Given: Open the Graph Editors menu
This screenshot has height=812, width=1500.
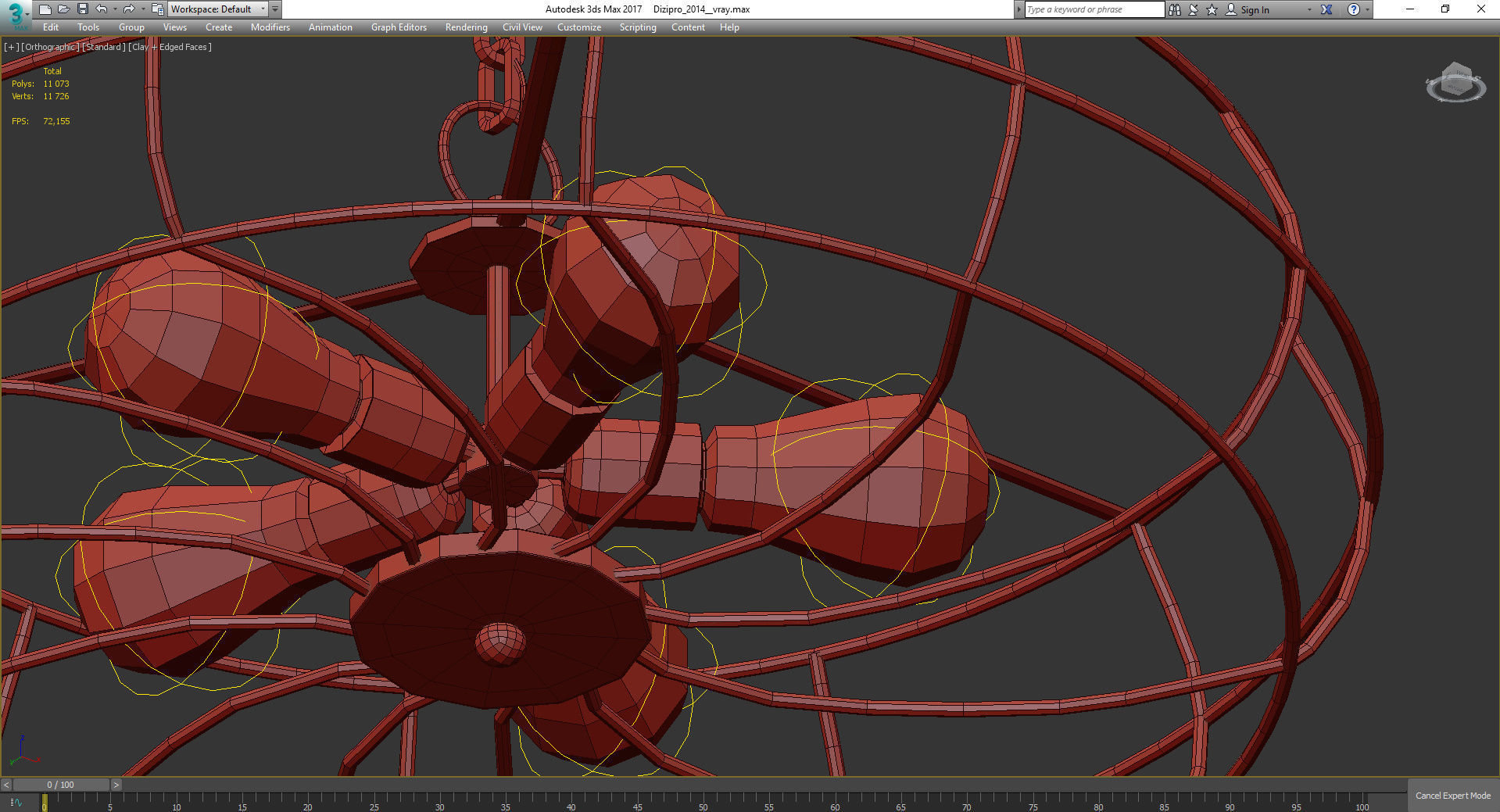Looking at the screenshot, I should point(399,27).
